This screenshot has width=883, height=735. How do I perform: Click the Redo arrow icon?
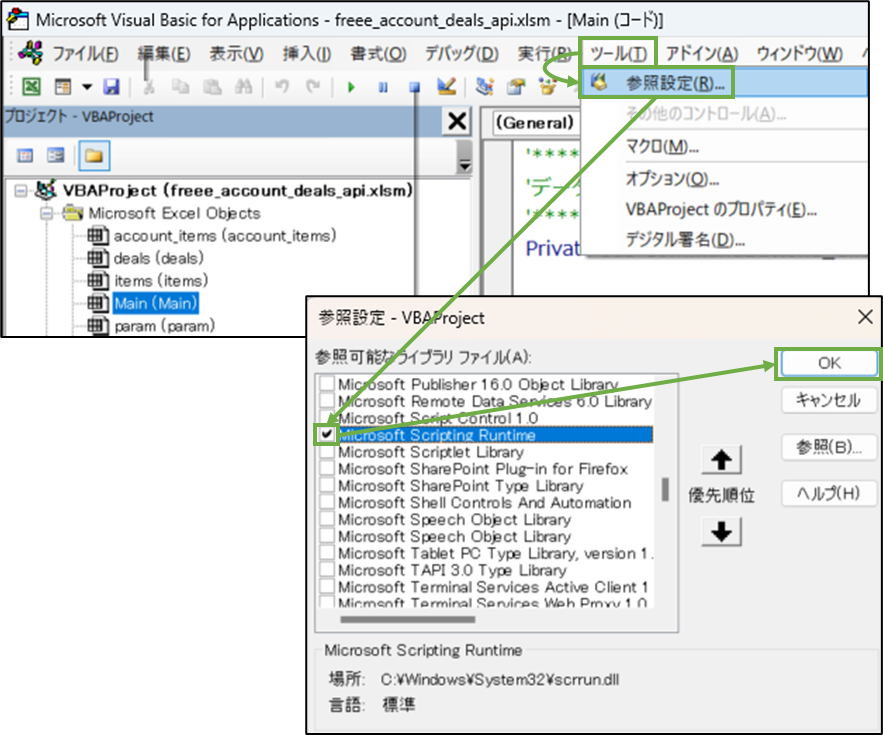point(313,87)
